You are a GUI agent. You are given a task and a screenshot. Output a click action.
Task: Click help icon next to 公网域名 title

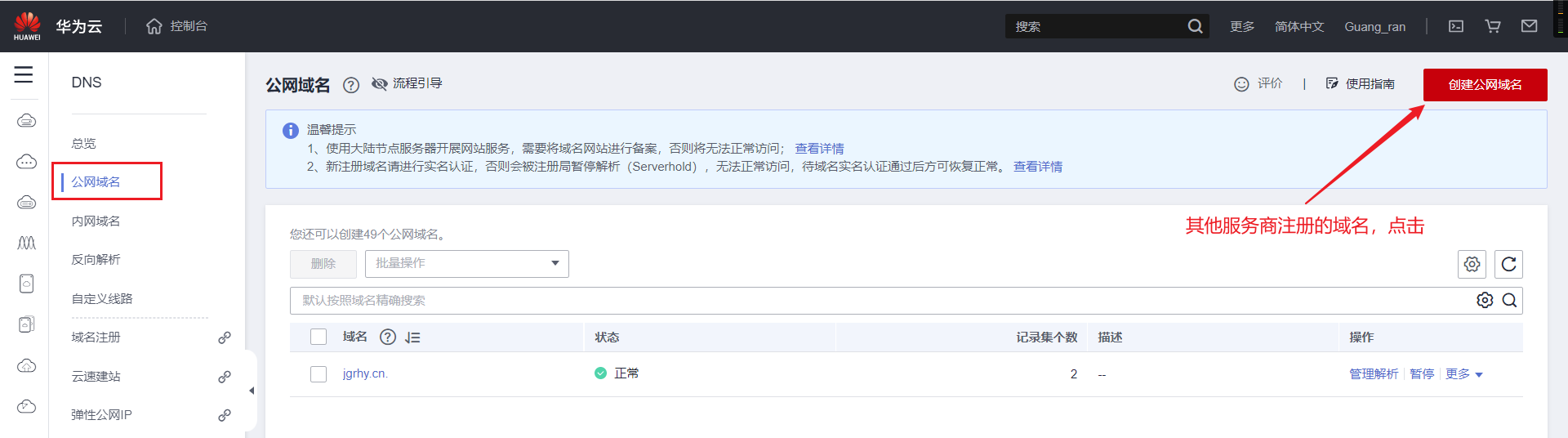coord(351,85)
